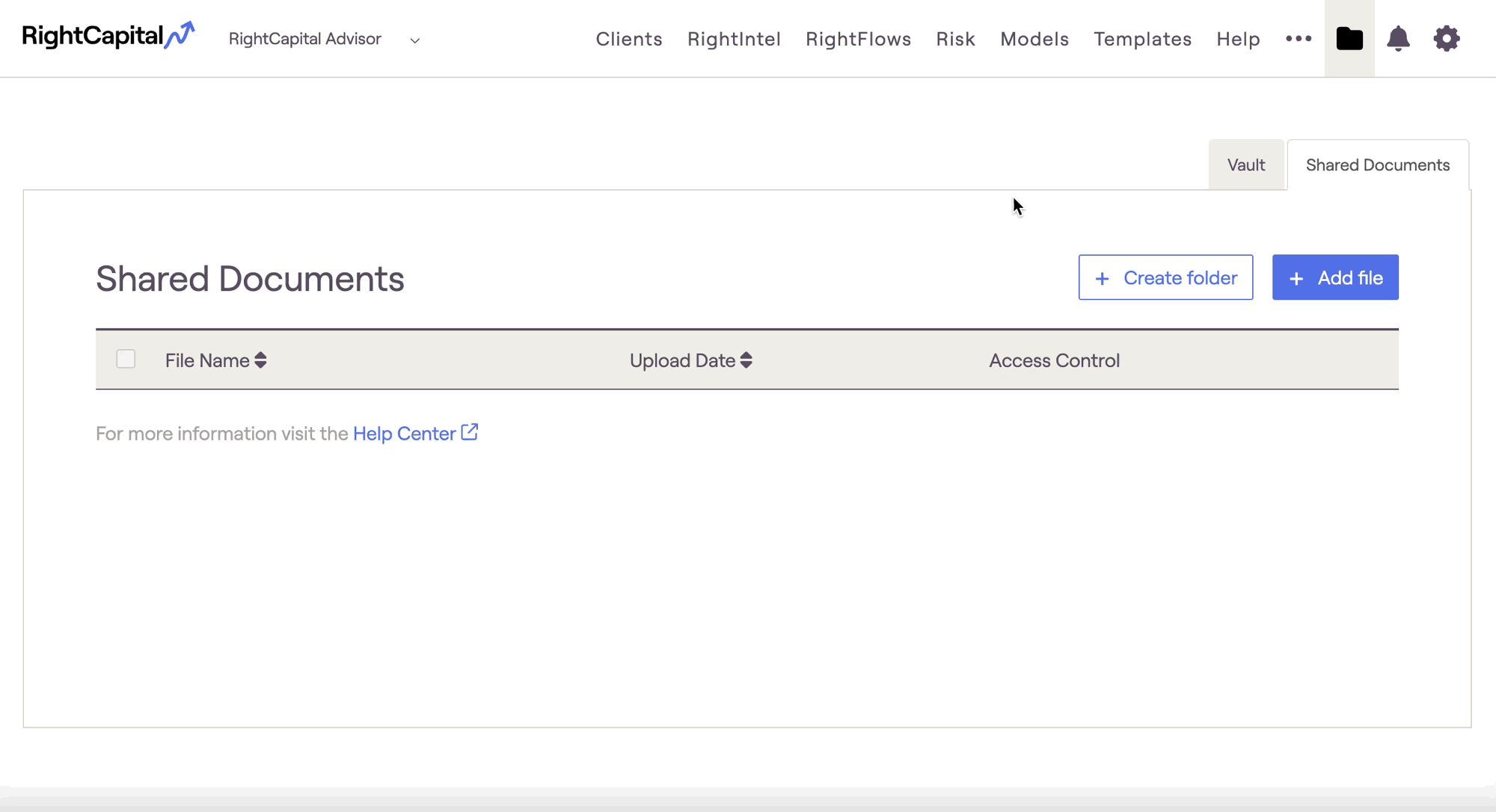The image size is (1496, 812).
Task: Sort by File Name arrows
Action: 260,360
